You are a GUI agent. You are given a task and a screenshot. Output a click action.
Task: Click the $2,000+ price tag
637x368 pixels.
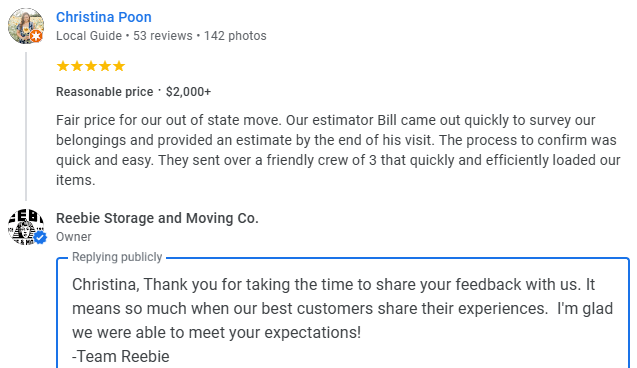click(188, 92)
